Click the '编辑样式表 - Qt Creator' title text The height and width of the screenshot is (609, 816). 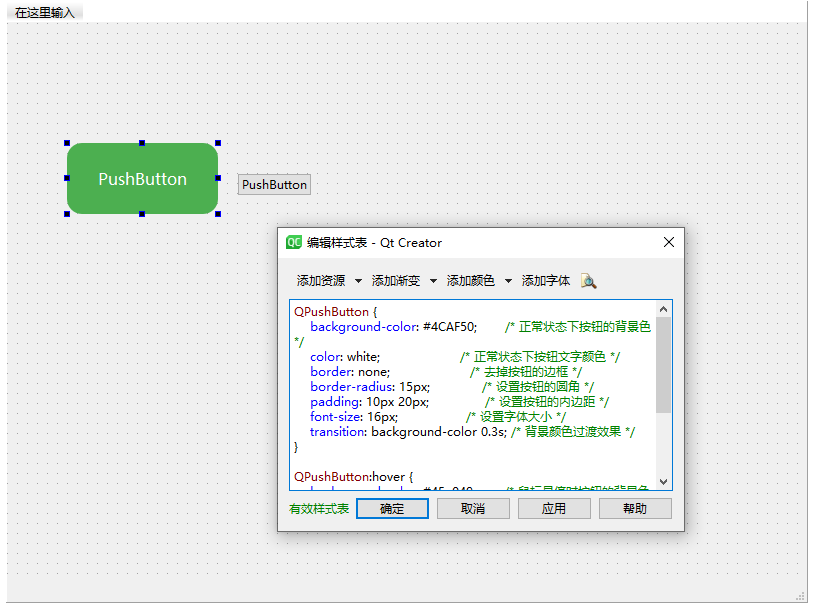point(374,243)
